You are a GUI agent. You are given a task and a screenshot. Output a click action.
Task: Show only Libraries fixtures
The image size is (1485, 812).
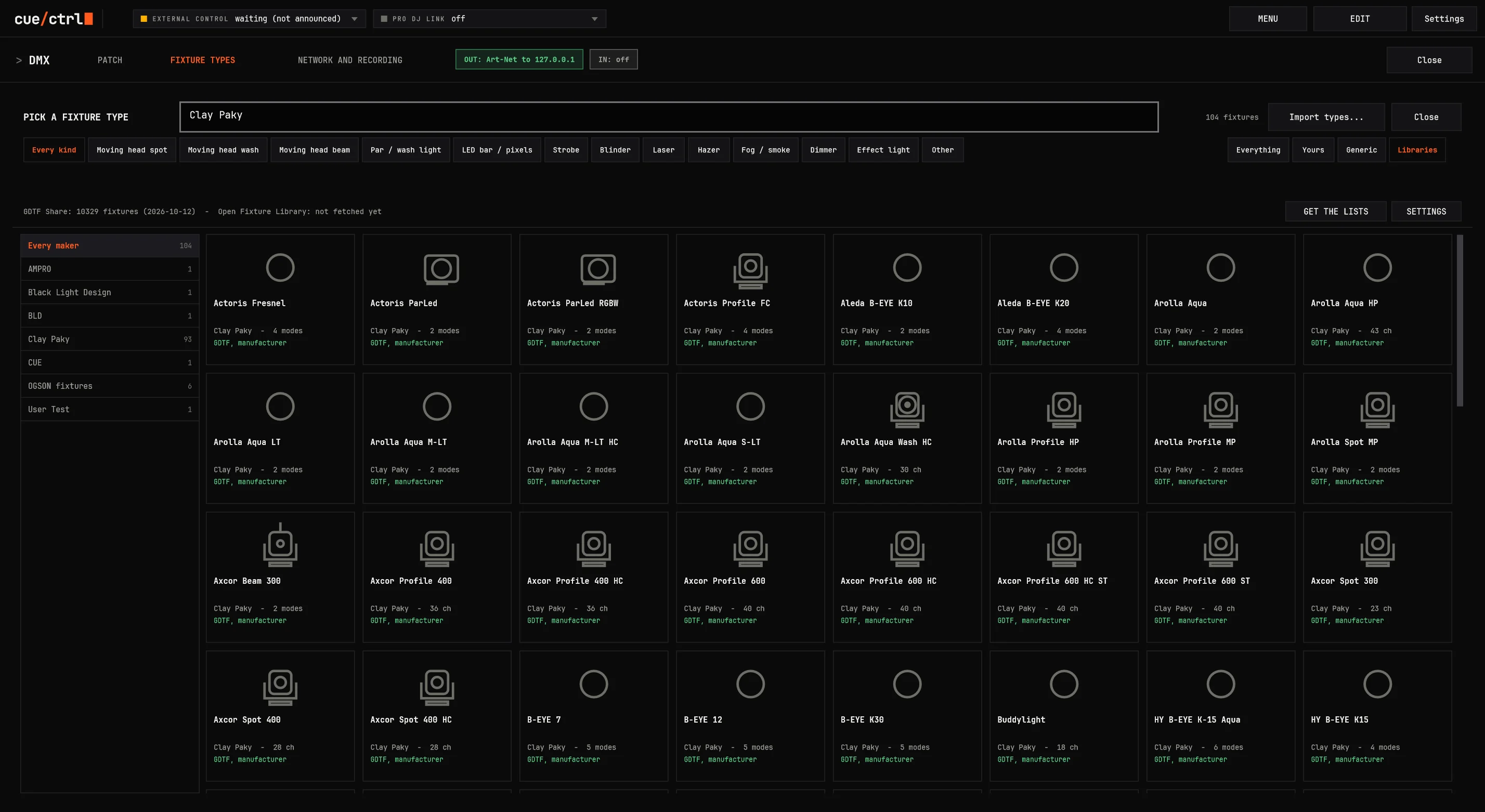click(x=1417, y=150)
